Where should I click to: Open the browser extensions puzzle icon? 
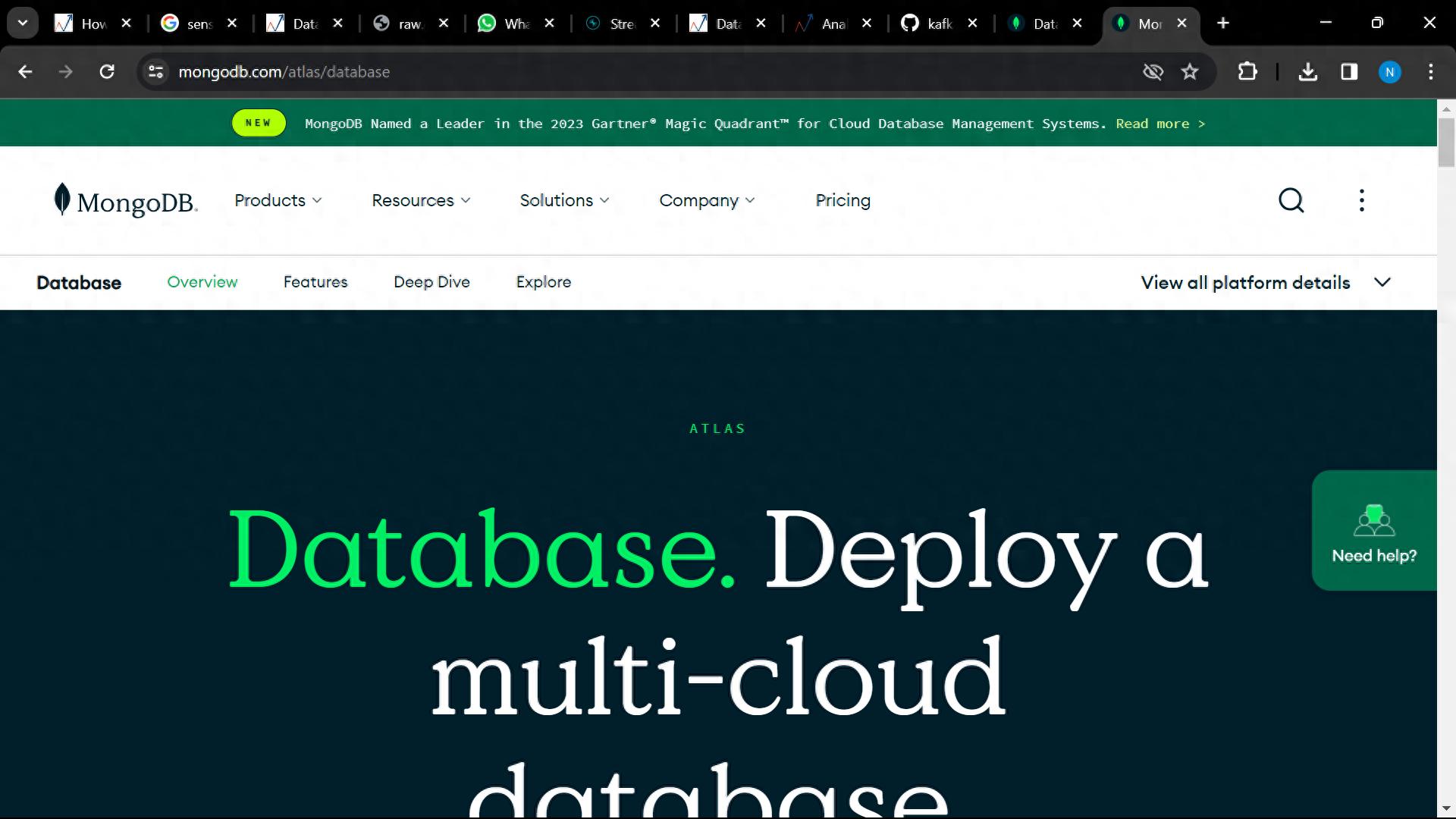(x=1247, y=72)
